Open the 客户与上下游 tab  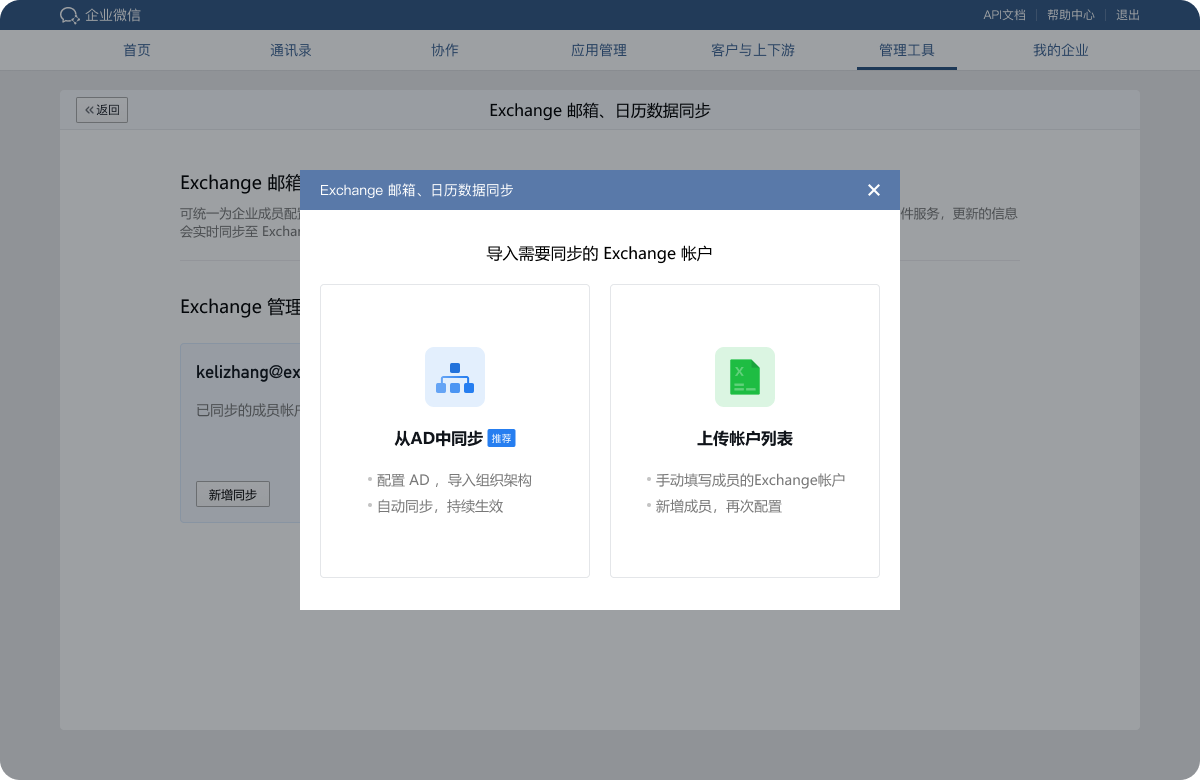click(x=753, y=50)
